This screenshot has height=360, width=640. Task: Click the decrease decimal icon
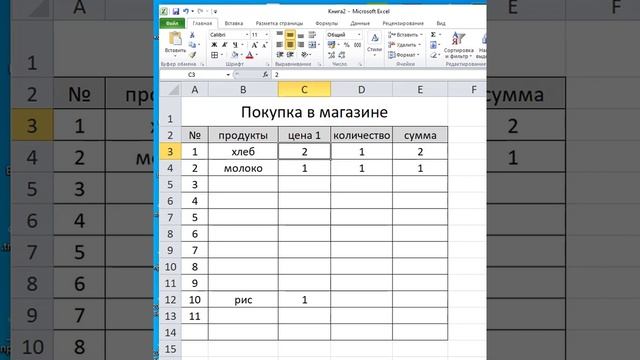(x=342, y=55)
